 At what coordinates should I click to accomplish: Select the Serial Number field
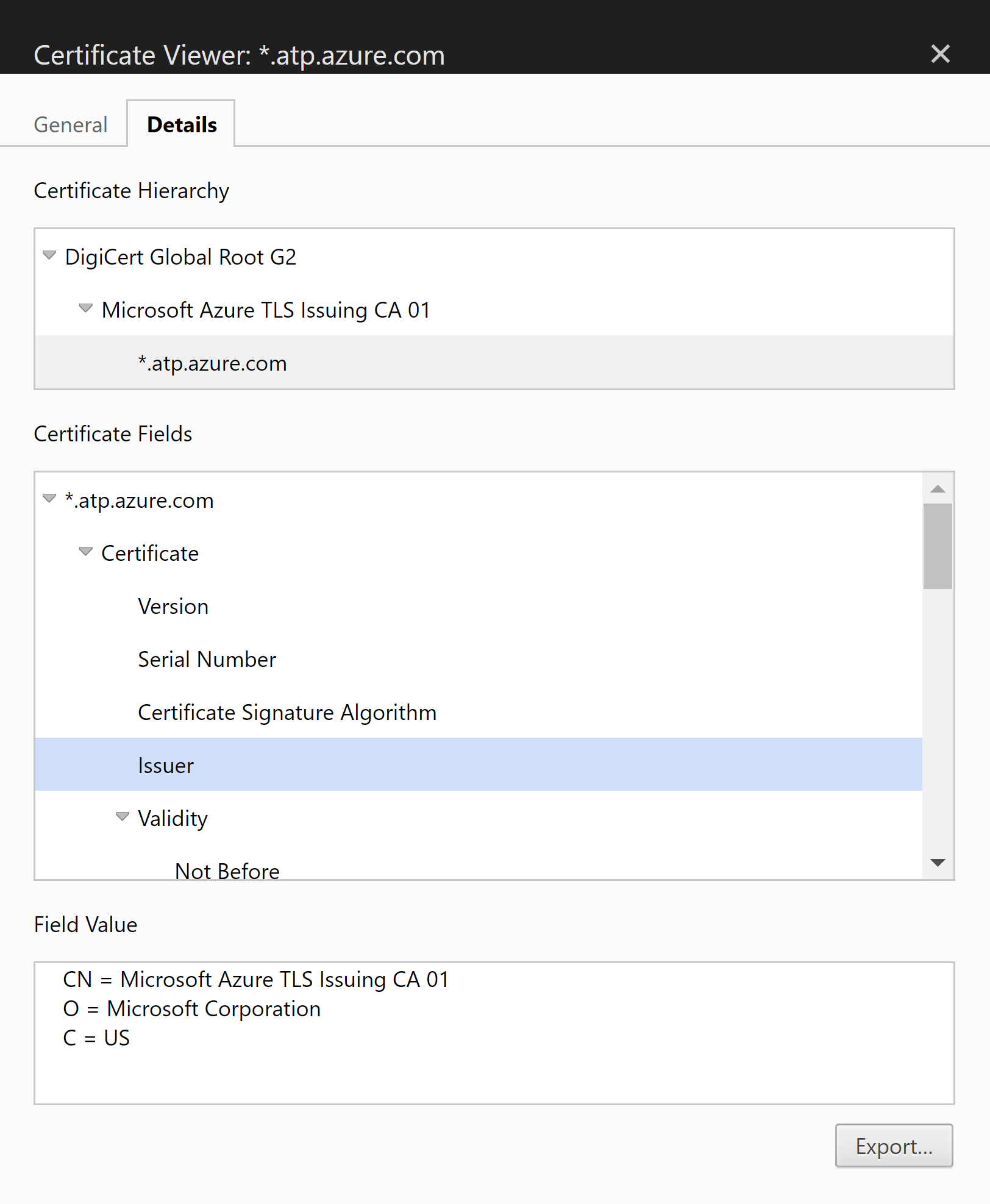[207, 660]
